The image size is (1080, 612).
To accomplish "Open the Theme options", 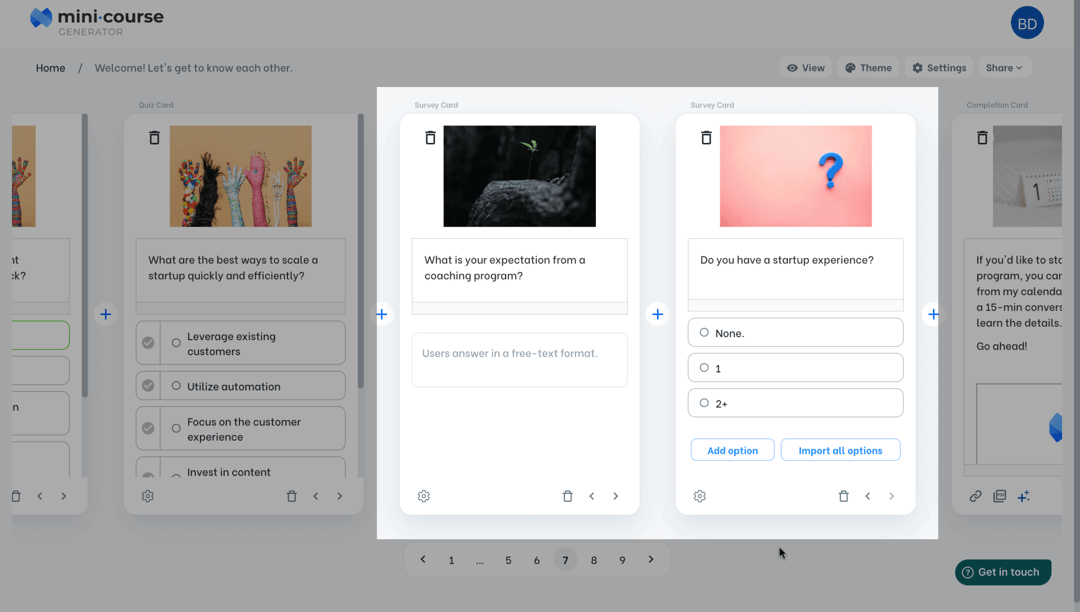I will tap(869, 67).
